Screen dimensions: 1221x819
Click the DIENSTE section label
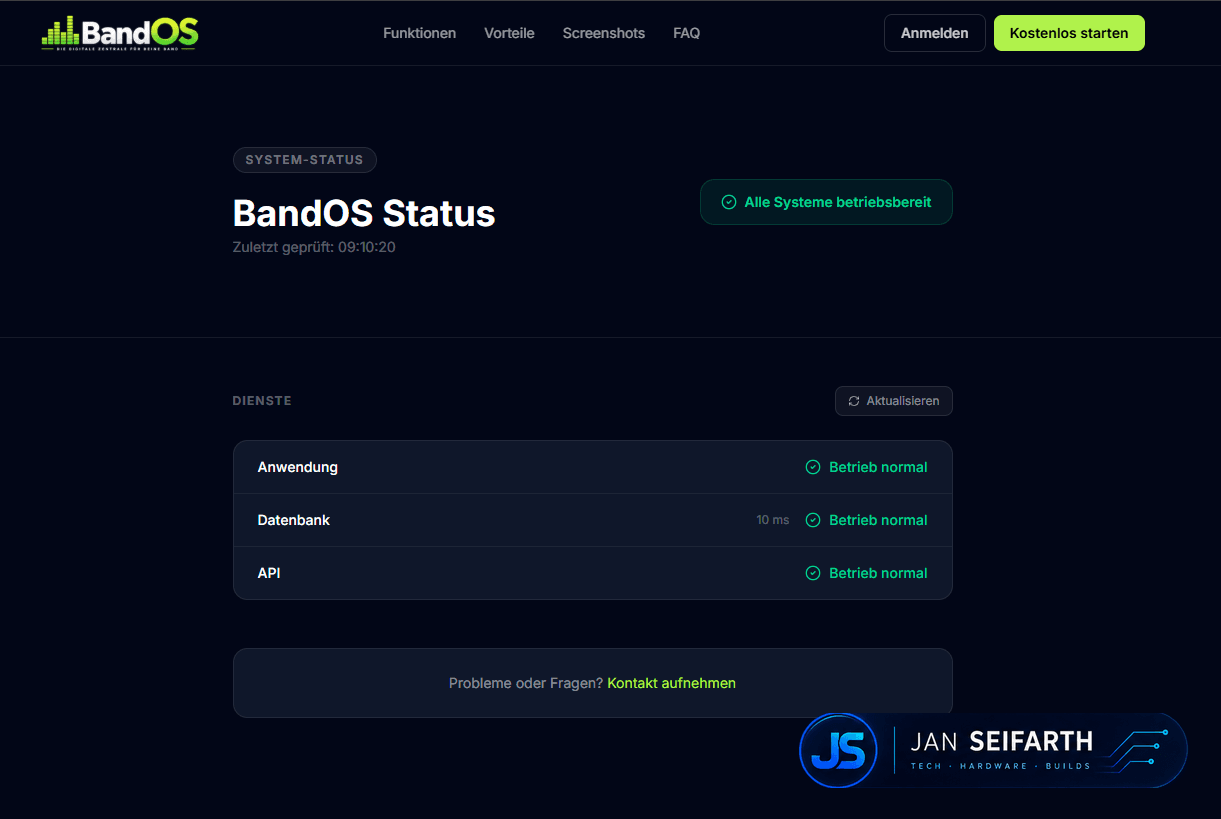(262, 401)
